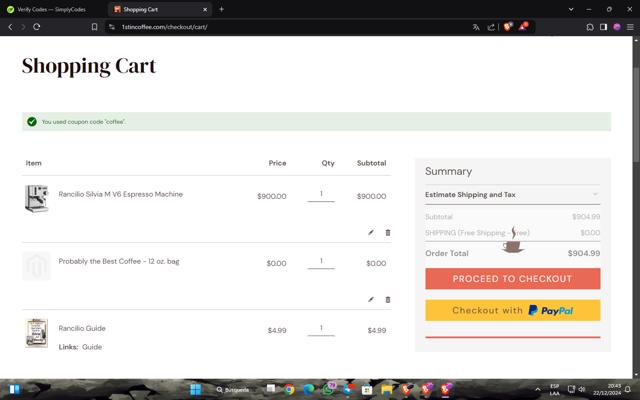Remove Probably the Best Coffee from cart
640x400 pixels.
pyautogui.click(x=388, y=299)
